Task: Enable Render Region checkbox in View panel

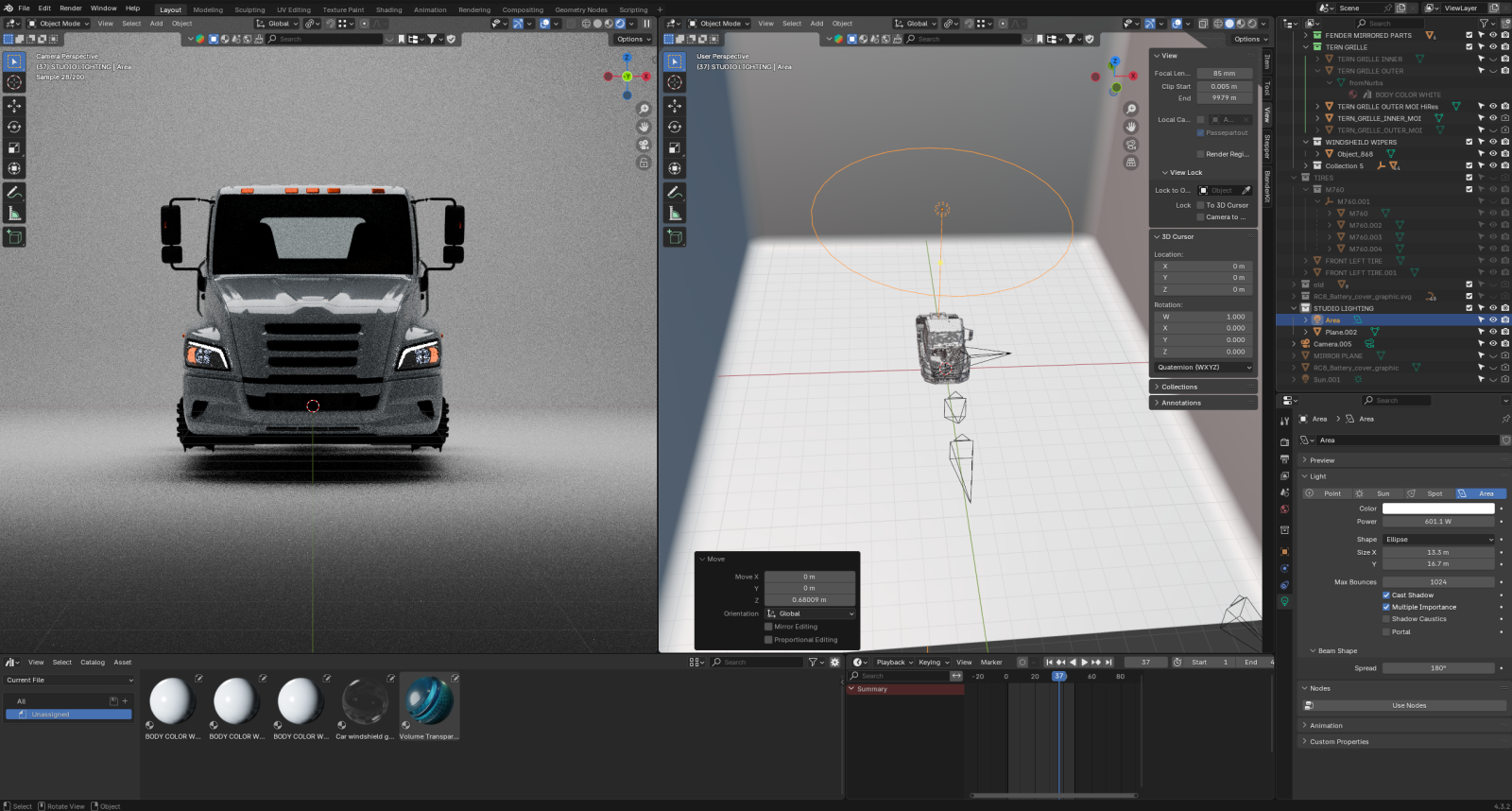Action: [1200, 154]
